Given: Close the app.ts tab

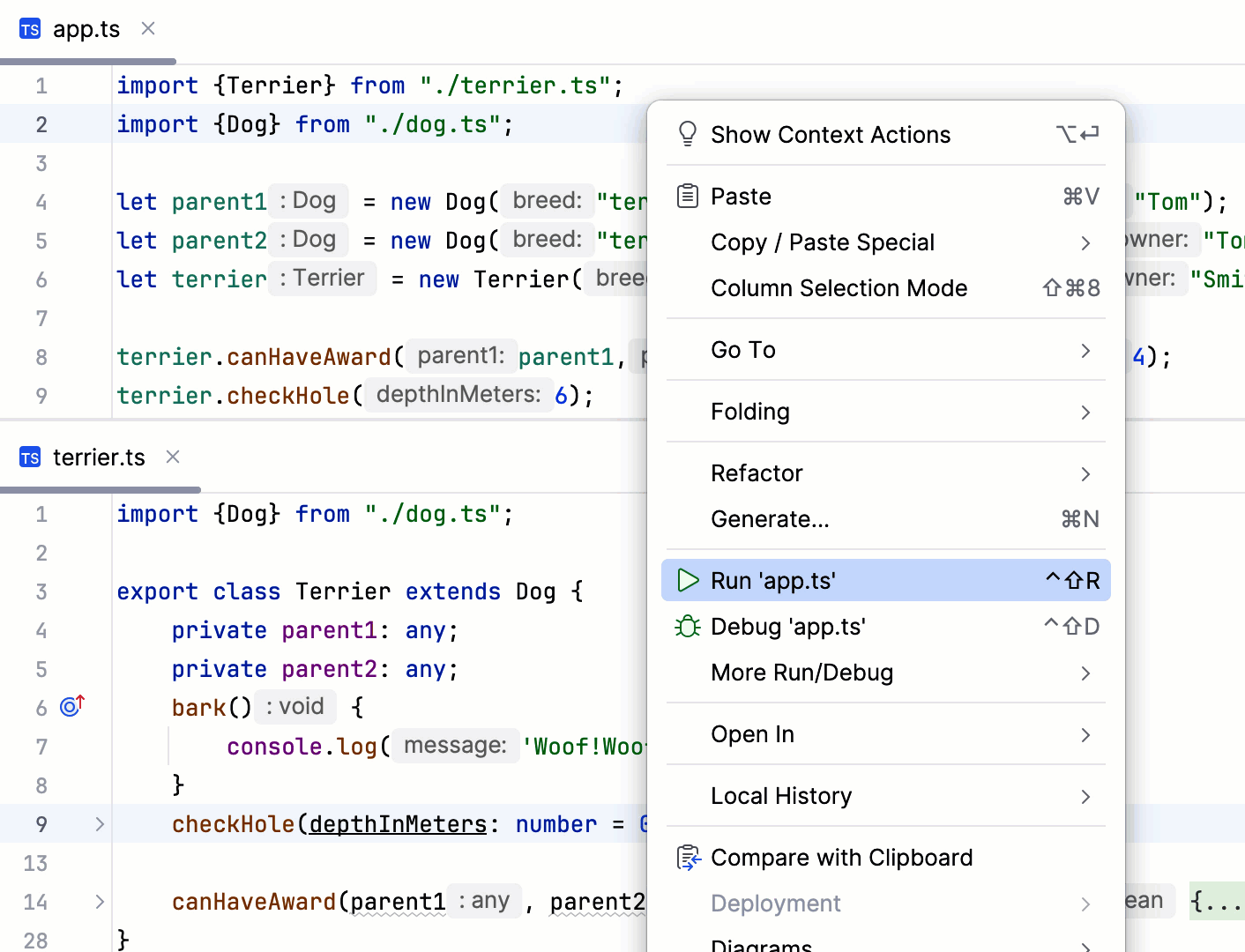Looking at the screenshot, I should pos(147,28).
